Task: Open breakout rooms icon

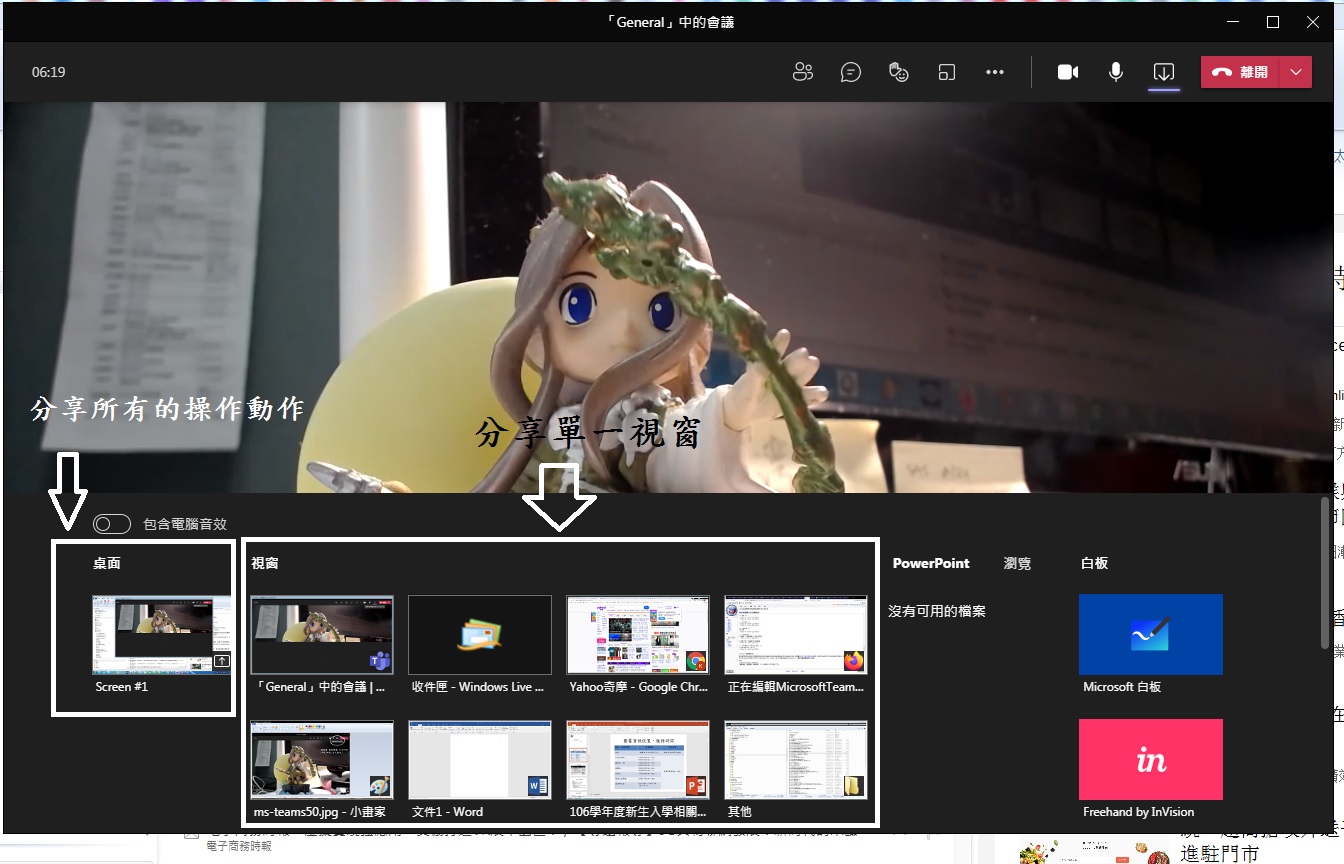Action: point(947,72)
